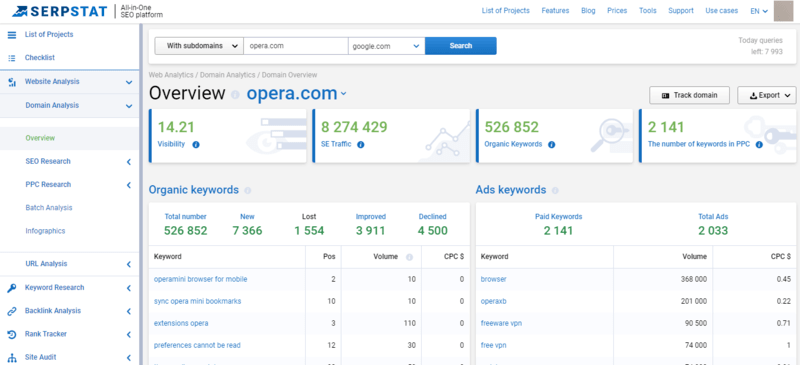Open the Support menu item
The width and height of the screenshot is (800, 365).
[x=681, y=11]
